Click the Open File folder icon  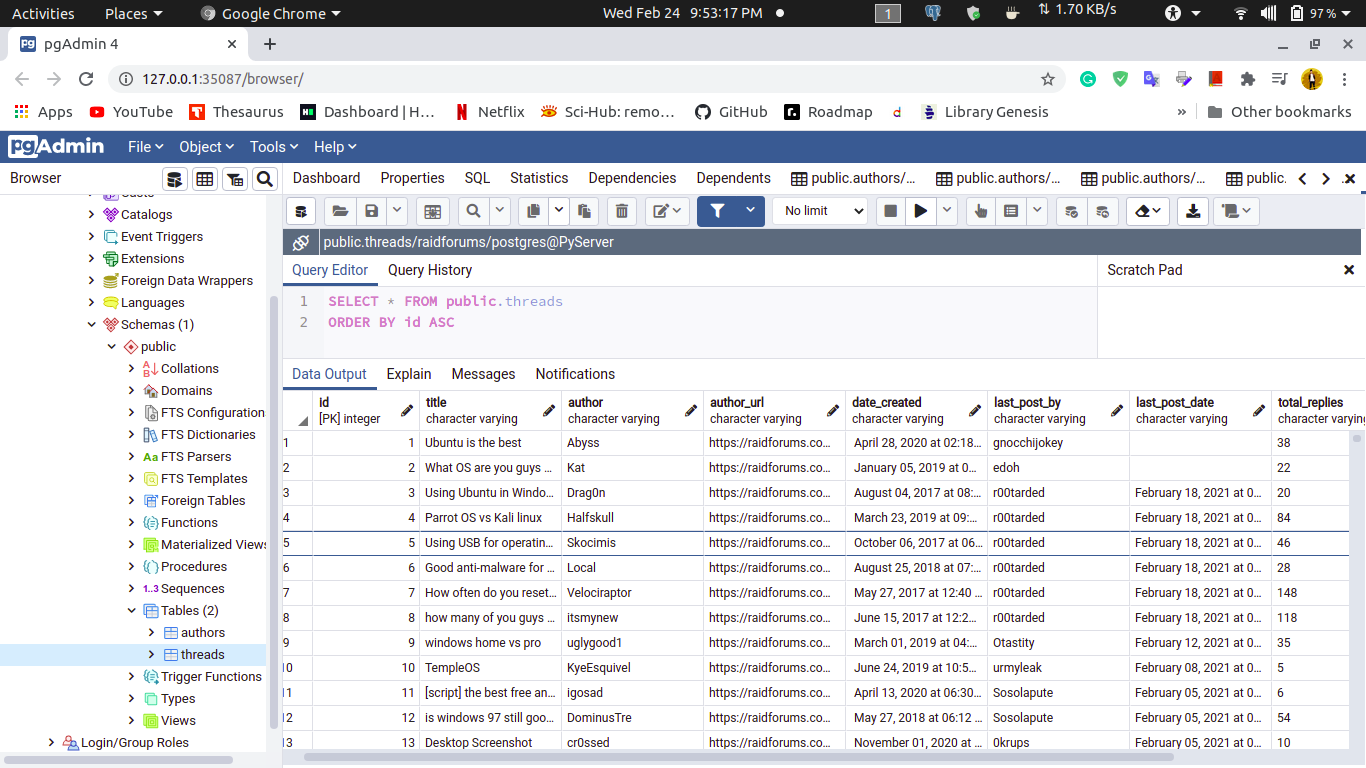click(x=341, y=211)
